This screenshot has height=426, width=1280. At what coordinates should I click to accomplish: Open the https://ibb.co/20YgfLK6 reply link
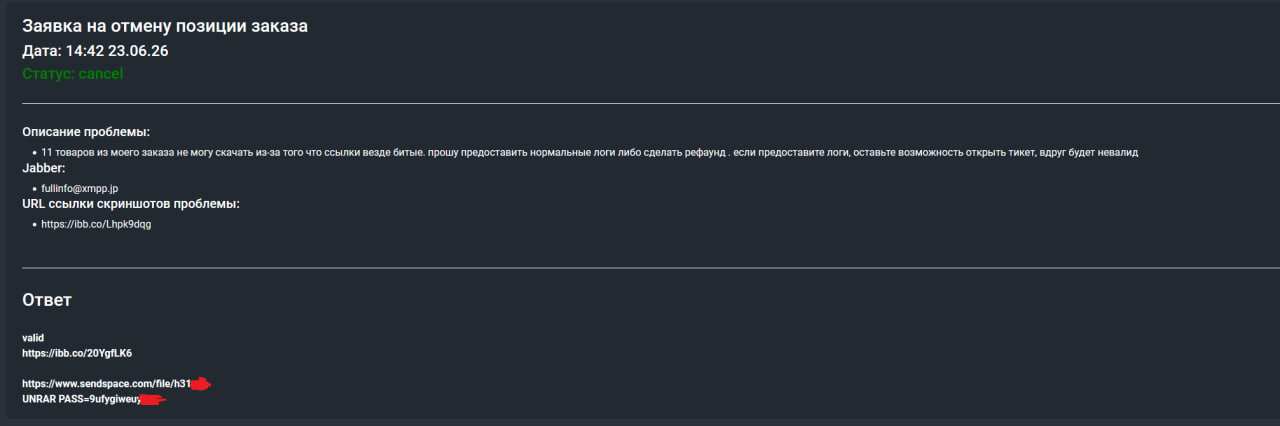77,353
